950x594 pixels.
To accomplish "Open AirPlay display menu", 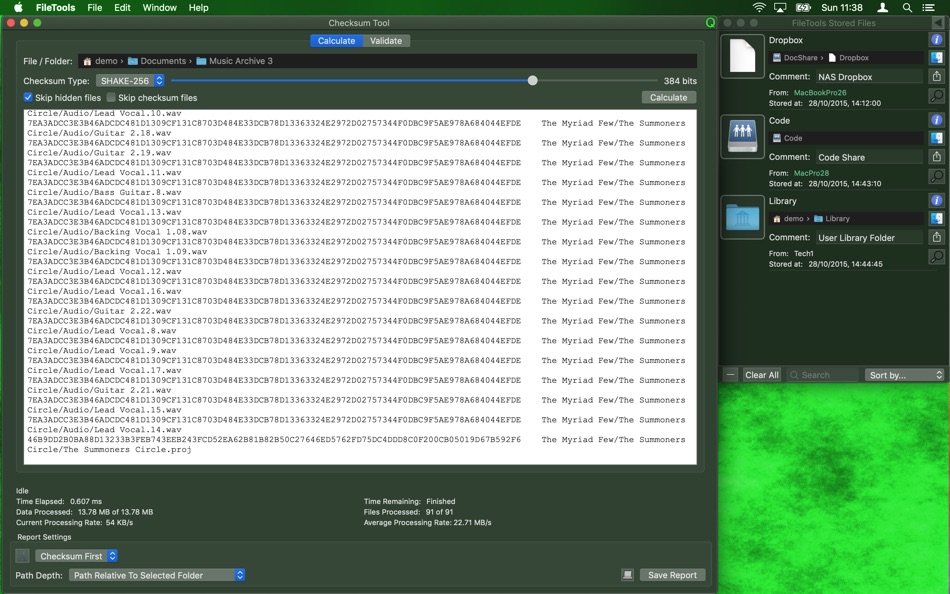I will coord(780,7).
